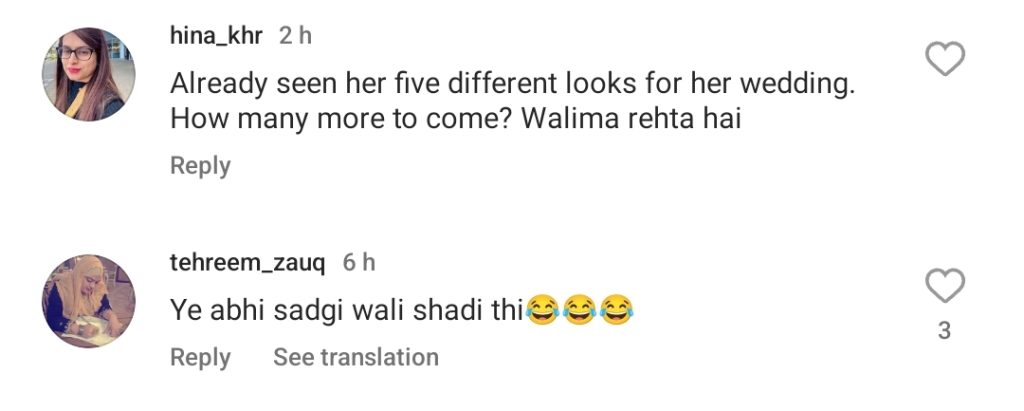Click the middle laughing-tears emoji
The height and width of the screenshot is (411, 1024).
[579, 310]
